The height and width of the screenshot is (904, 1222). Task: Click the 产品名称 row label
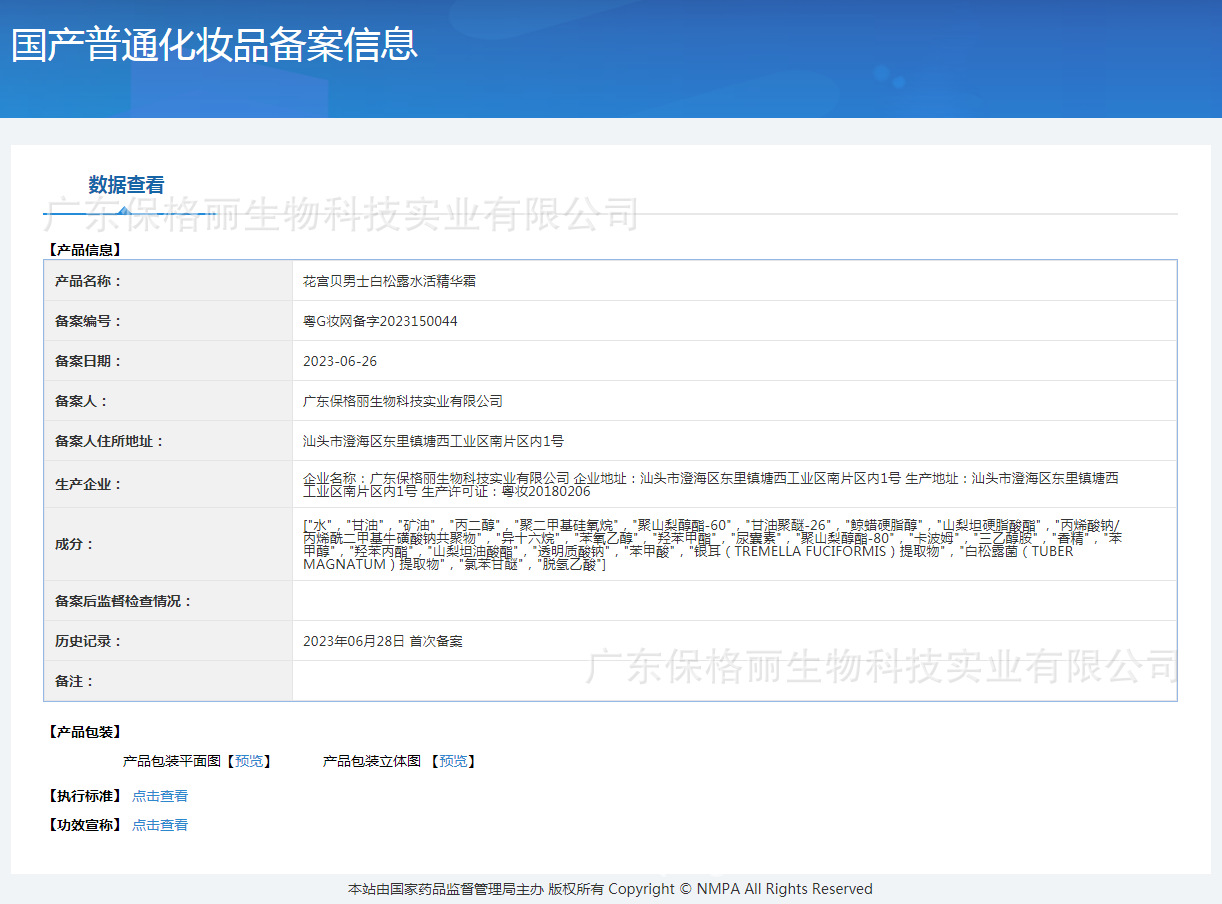click(x=88, y=281)
